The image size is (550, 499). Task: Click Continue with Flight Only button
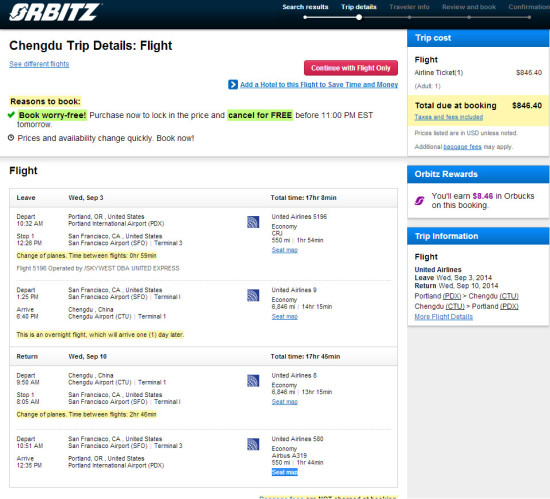(351, 68)
